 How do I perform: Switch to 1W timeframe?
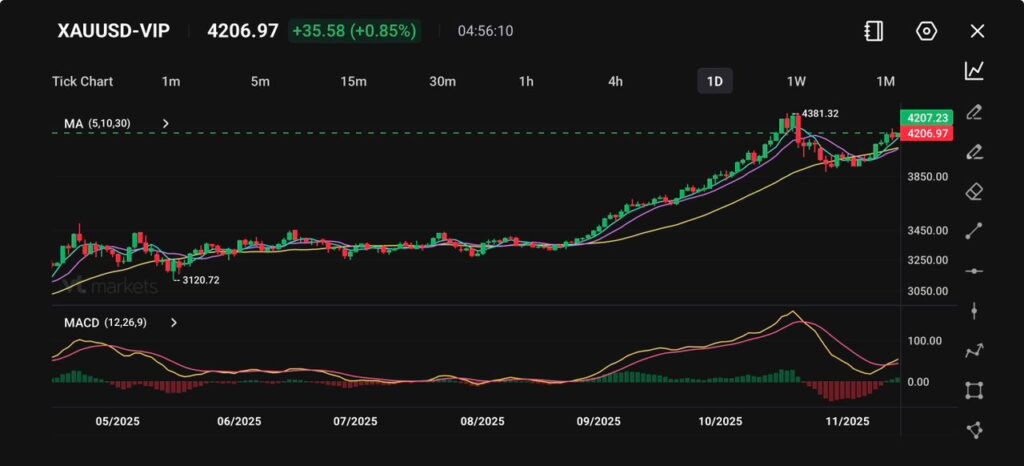[x=796, y=81]
